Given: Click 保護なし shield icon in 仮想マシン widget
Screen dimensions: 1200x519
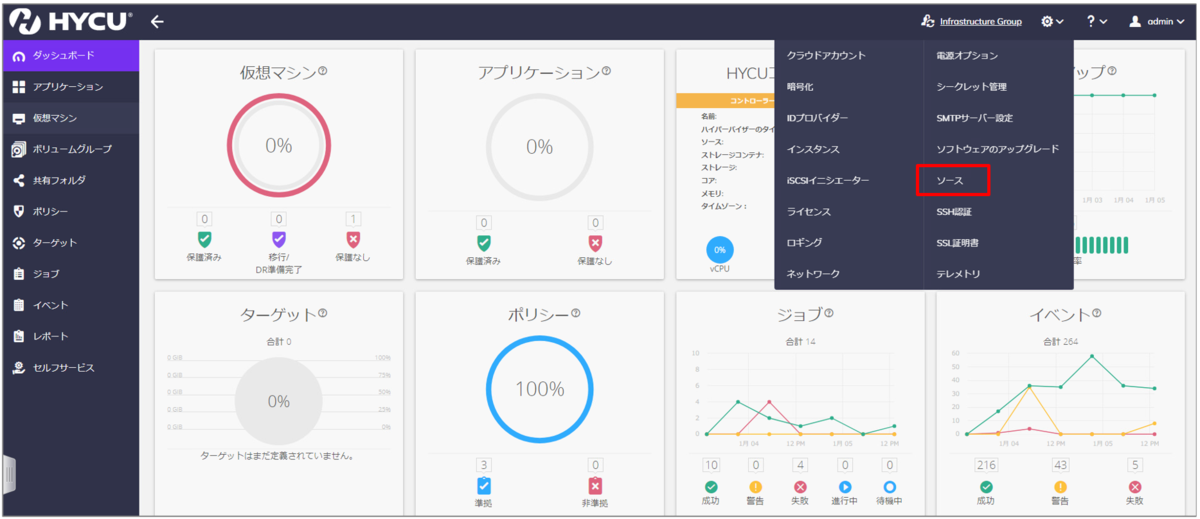Looking at the screenshot, I should 353,240.
